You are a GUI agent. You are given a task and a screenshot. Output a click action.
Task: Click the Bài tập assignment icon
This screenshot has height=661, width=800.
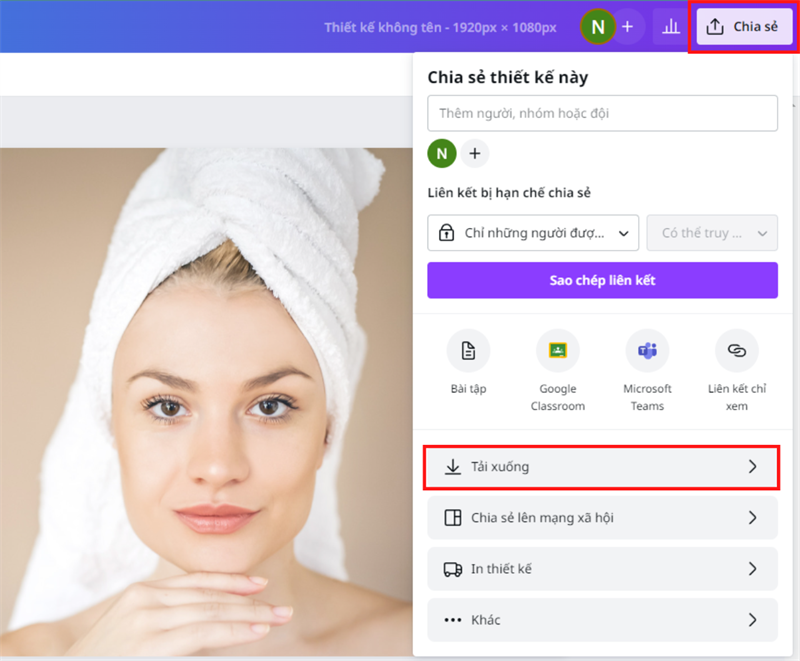(x=468, y=352)
